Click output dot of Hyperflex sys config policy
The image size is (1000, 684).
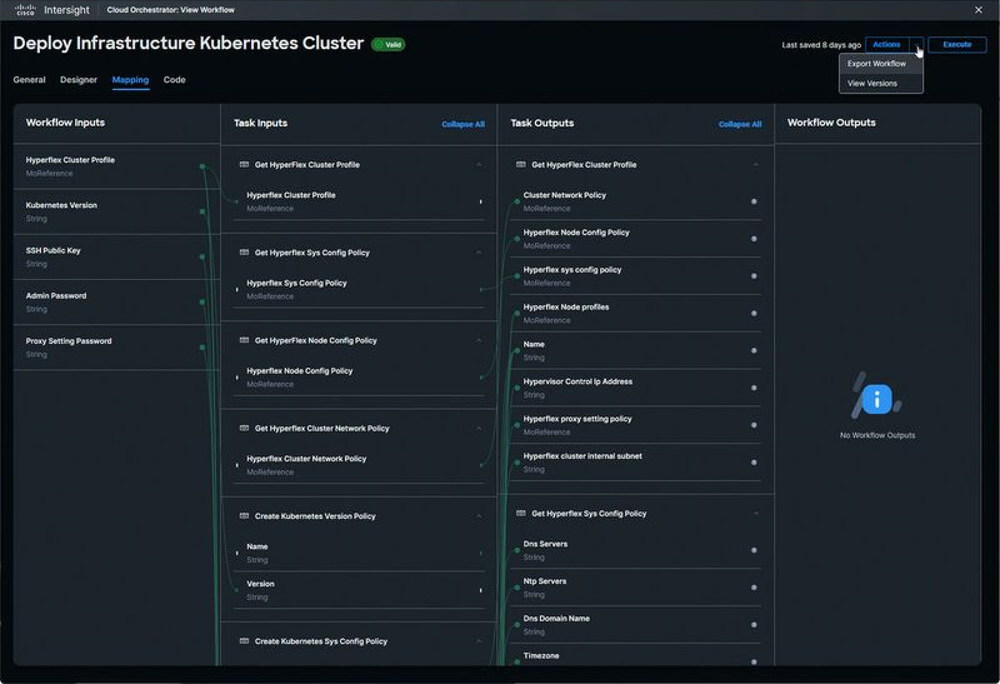click(754, 276)
